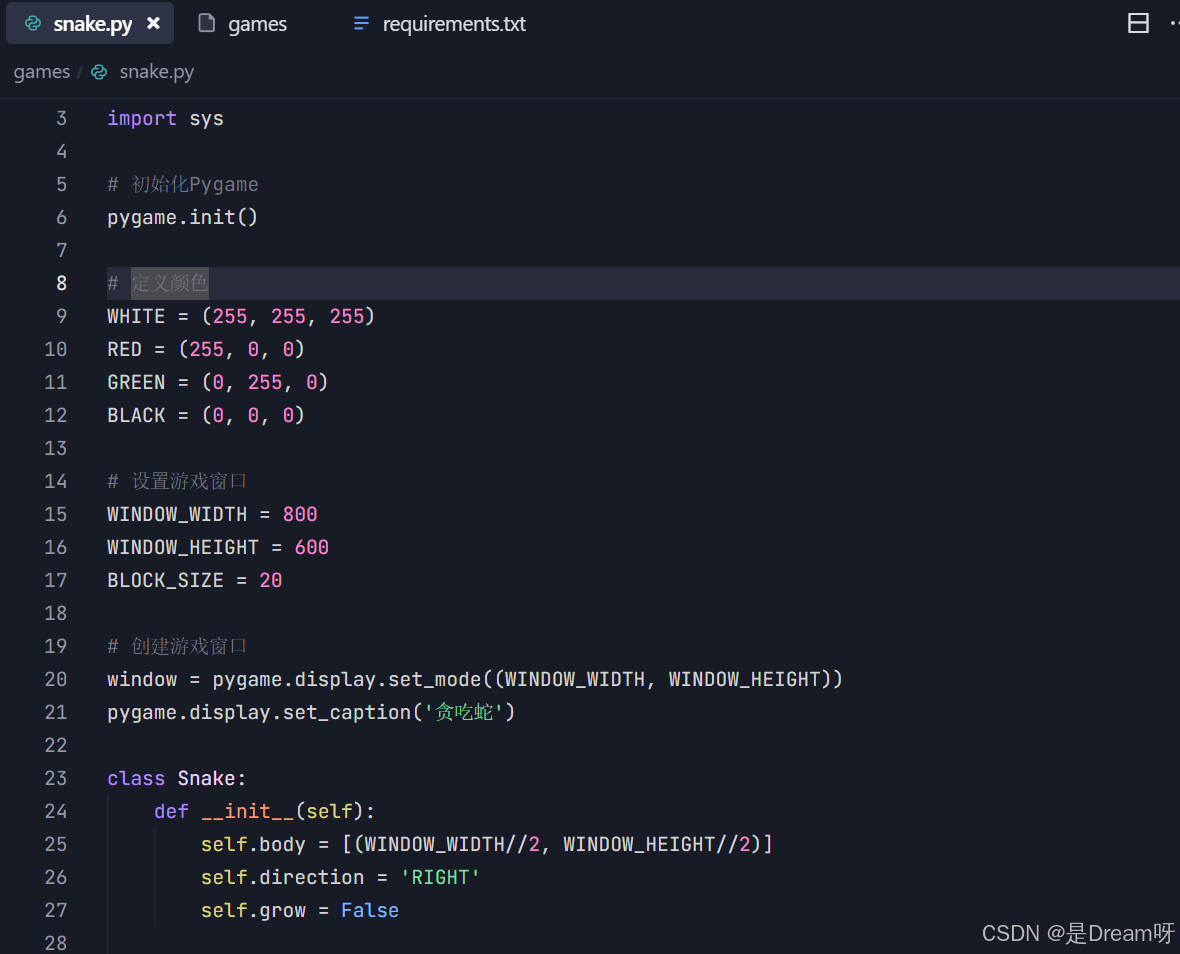Click line number 8 in the gutter
Image resolution: width=1180 pixels, height=954 pixels.
click(x=61, y=283)
